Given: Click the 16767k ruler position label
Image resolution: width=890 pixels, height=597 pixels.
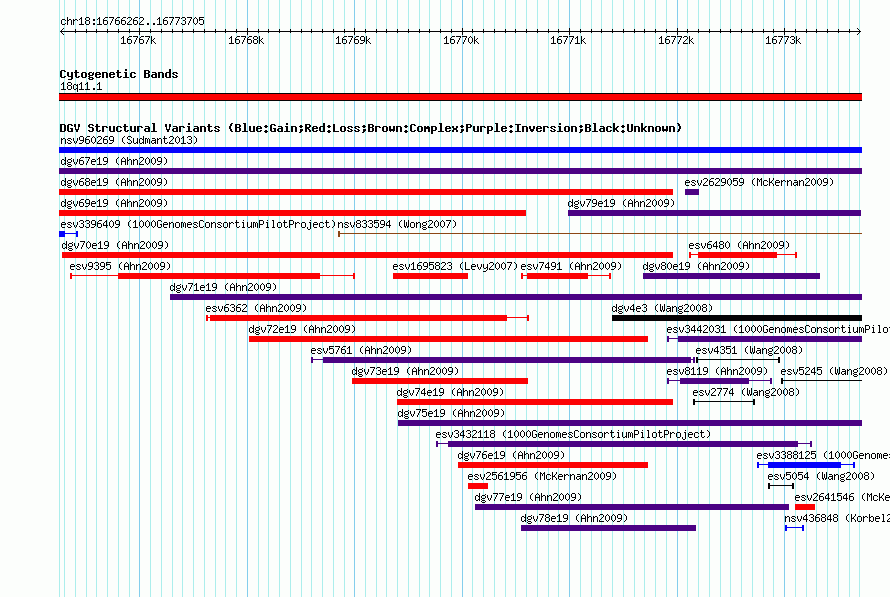Looking at the screenshot, I should pos(138,40).
